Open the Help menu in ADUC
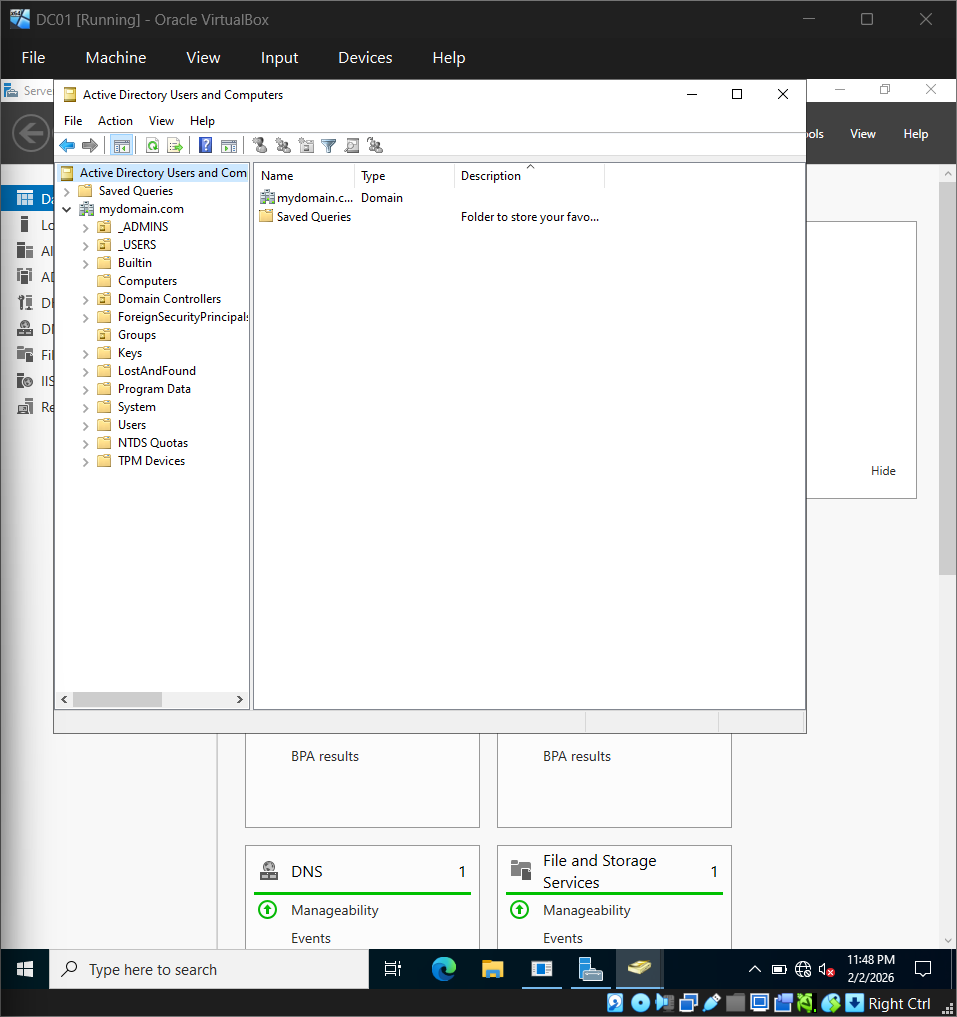 [x=202, y=121]
